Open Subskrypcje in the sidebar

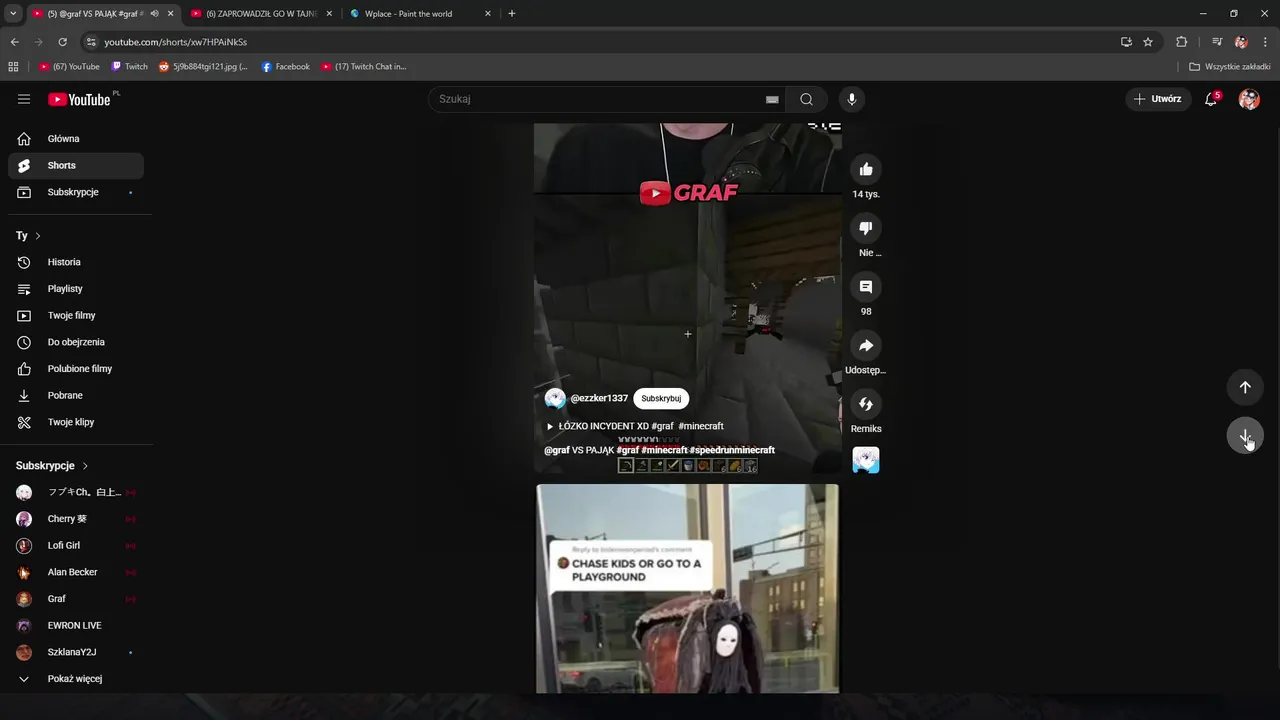coord(76,192)
